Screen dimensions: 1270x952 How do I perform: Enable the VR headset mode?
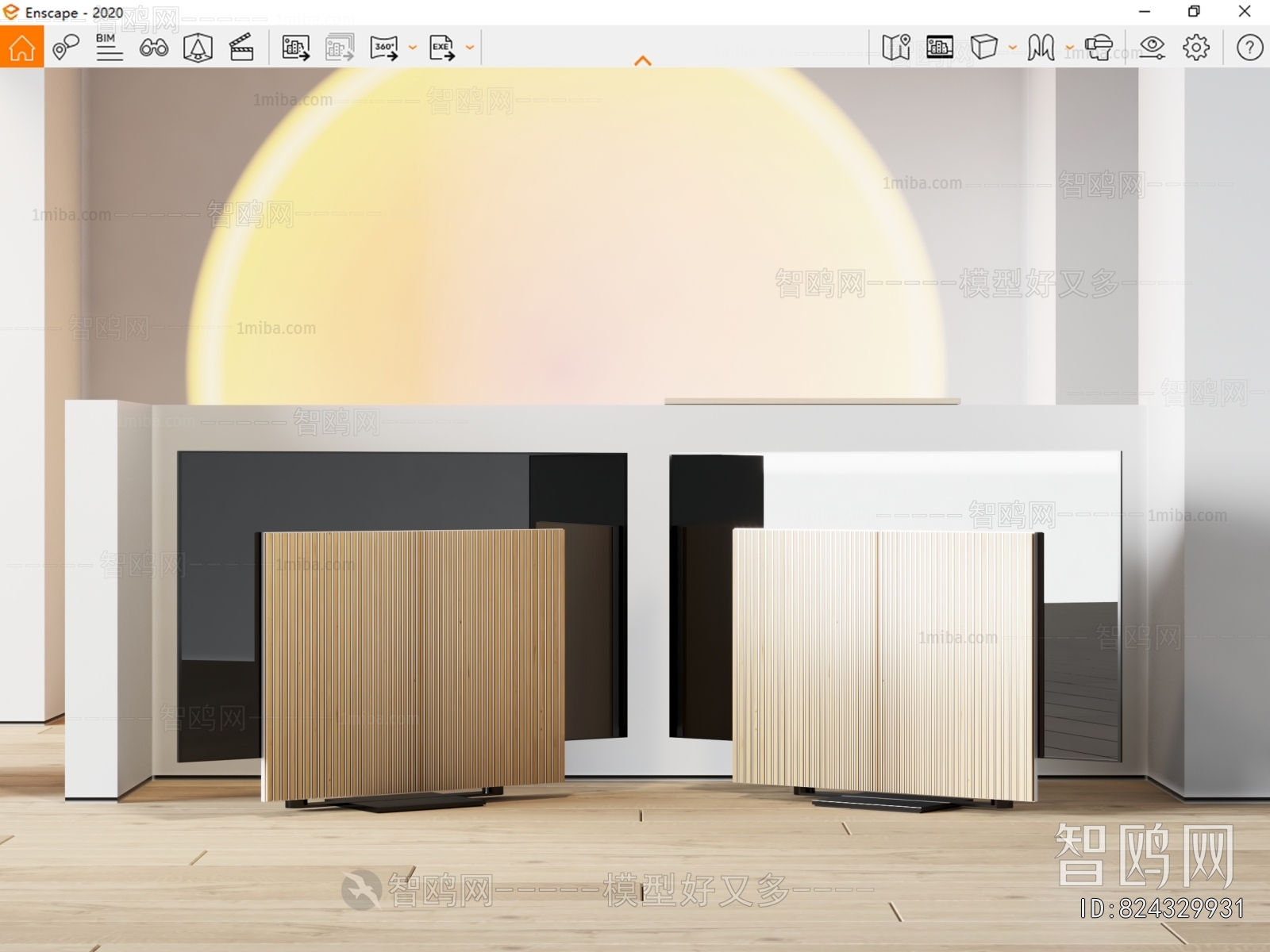(x=1099, y=48)
